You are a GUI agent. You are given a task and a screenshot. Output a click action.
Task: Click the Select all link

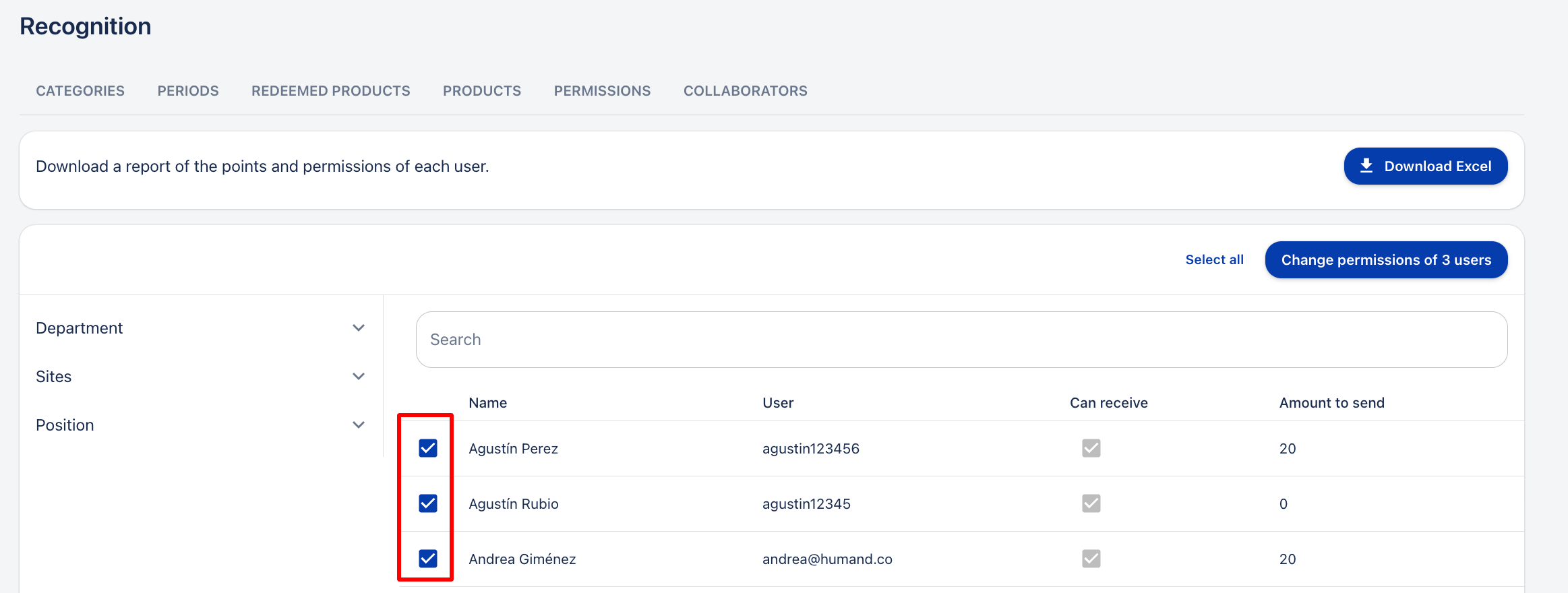pos(1214,260)
